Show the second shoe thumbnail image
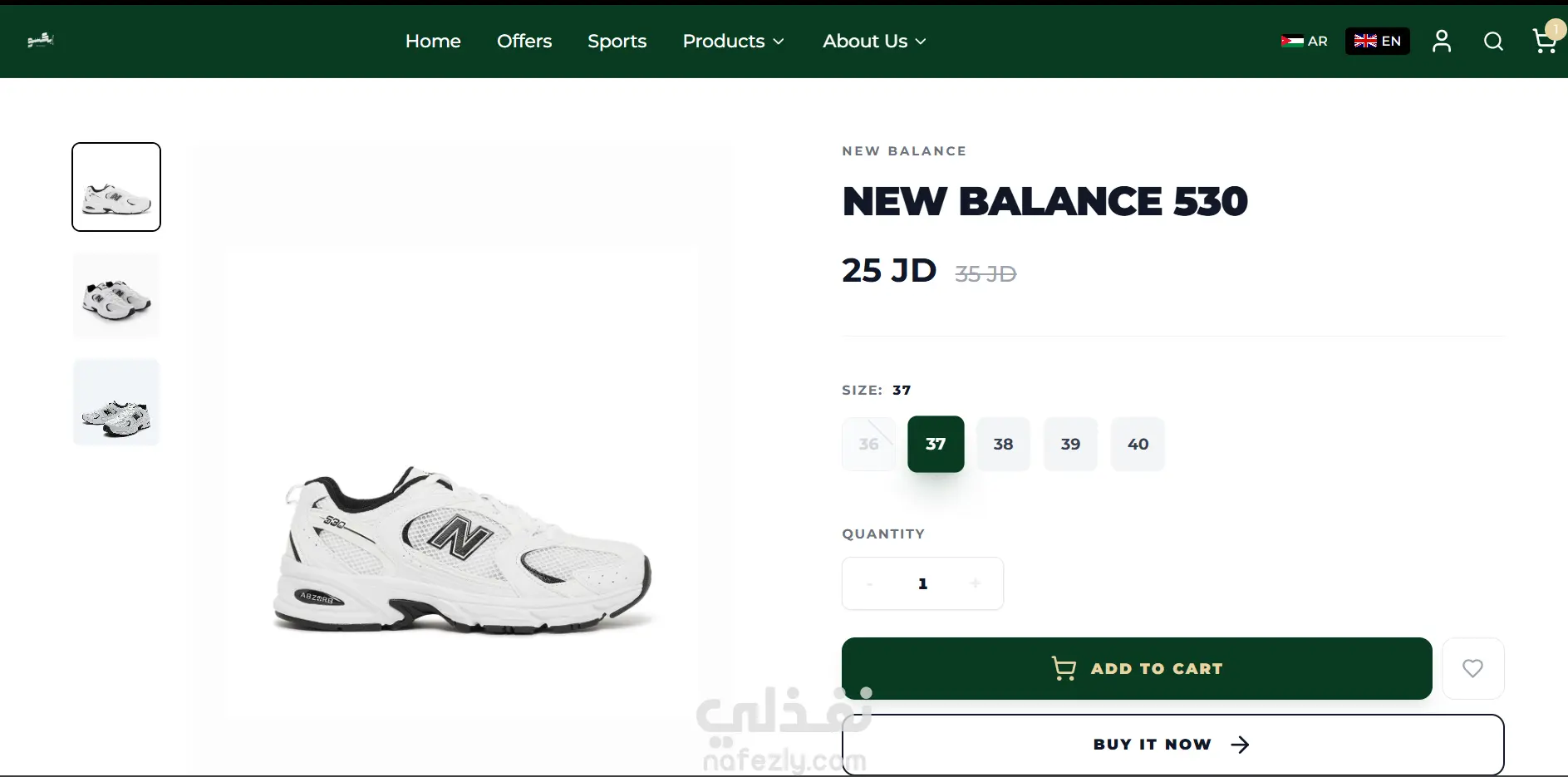1568x777 pixels. [x=116, y=295]
